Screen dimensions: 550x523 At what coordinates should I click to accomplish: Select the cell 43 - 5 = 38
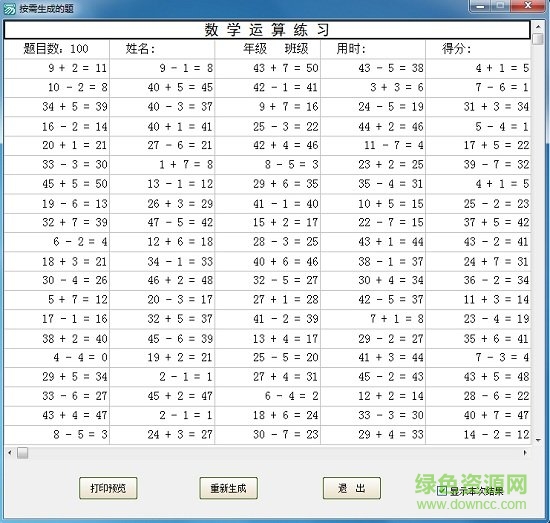(x=373, y=68)
